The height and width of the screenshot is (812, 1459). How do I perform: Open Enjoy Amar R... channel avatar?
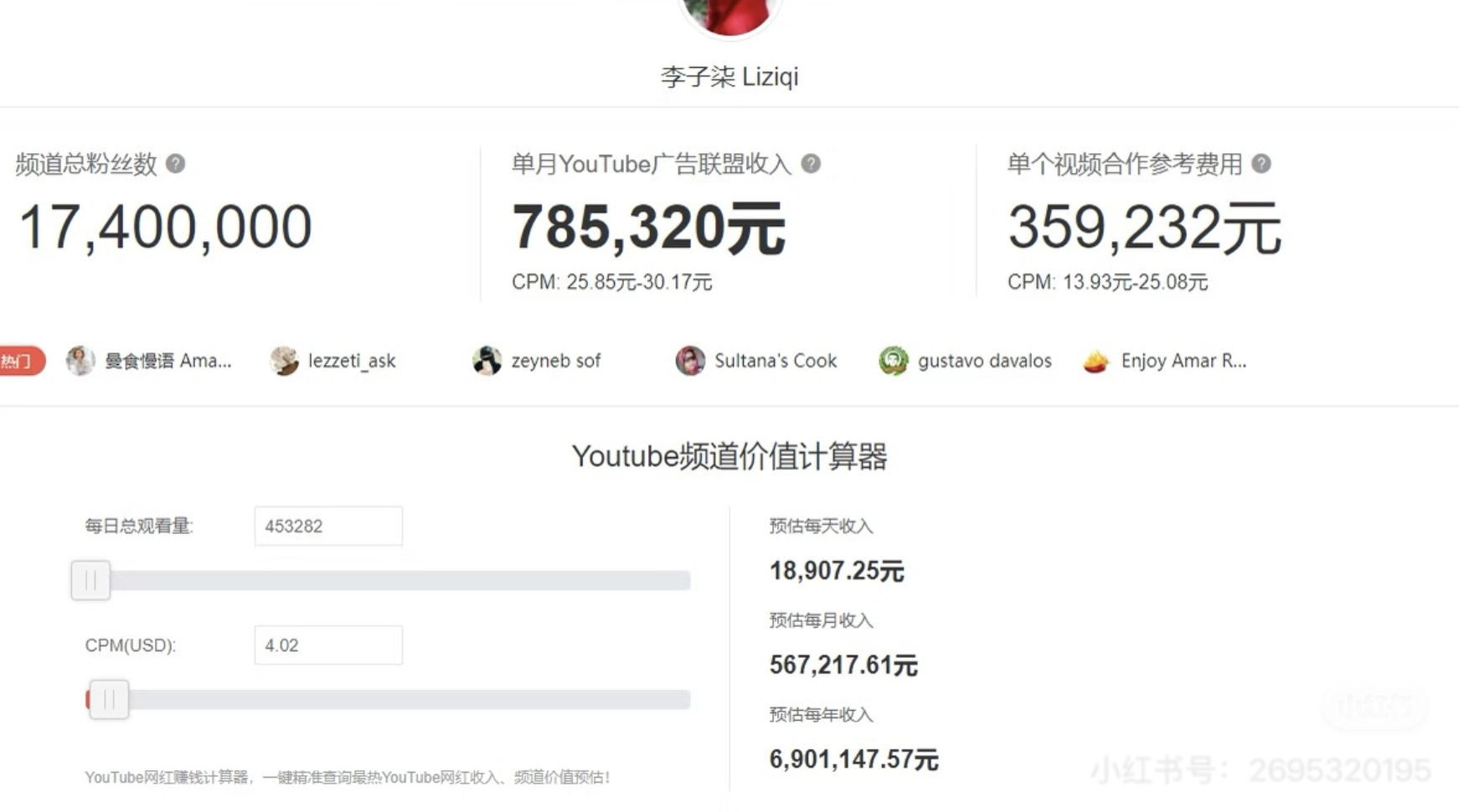(x=1096, y=361)
